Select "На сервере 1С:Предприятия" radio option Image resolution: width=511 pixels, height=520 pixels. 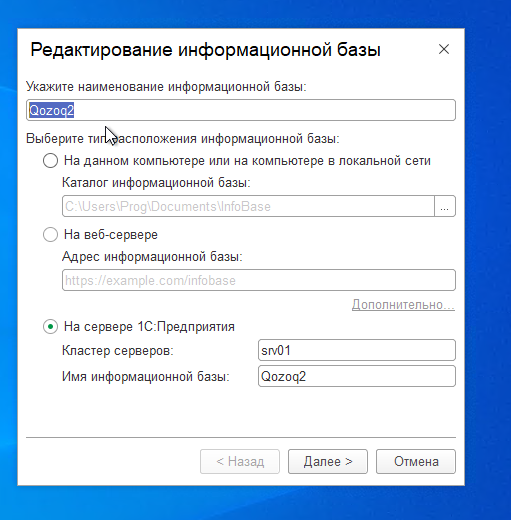(x=50, y=327)
